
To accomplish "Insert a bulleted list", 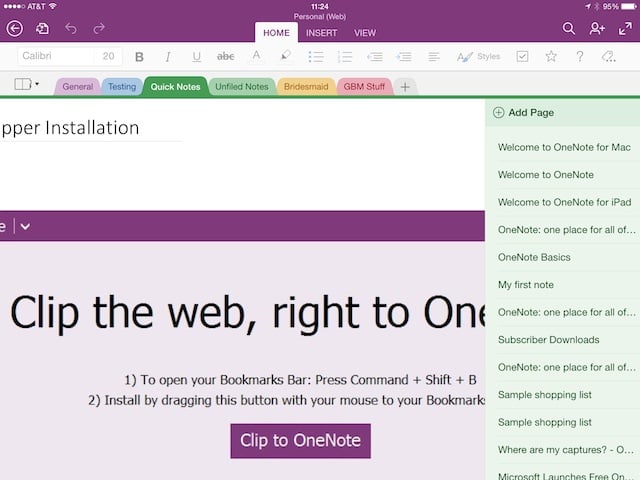I will pyautogui.click(x=316, y=57).
